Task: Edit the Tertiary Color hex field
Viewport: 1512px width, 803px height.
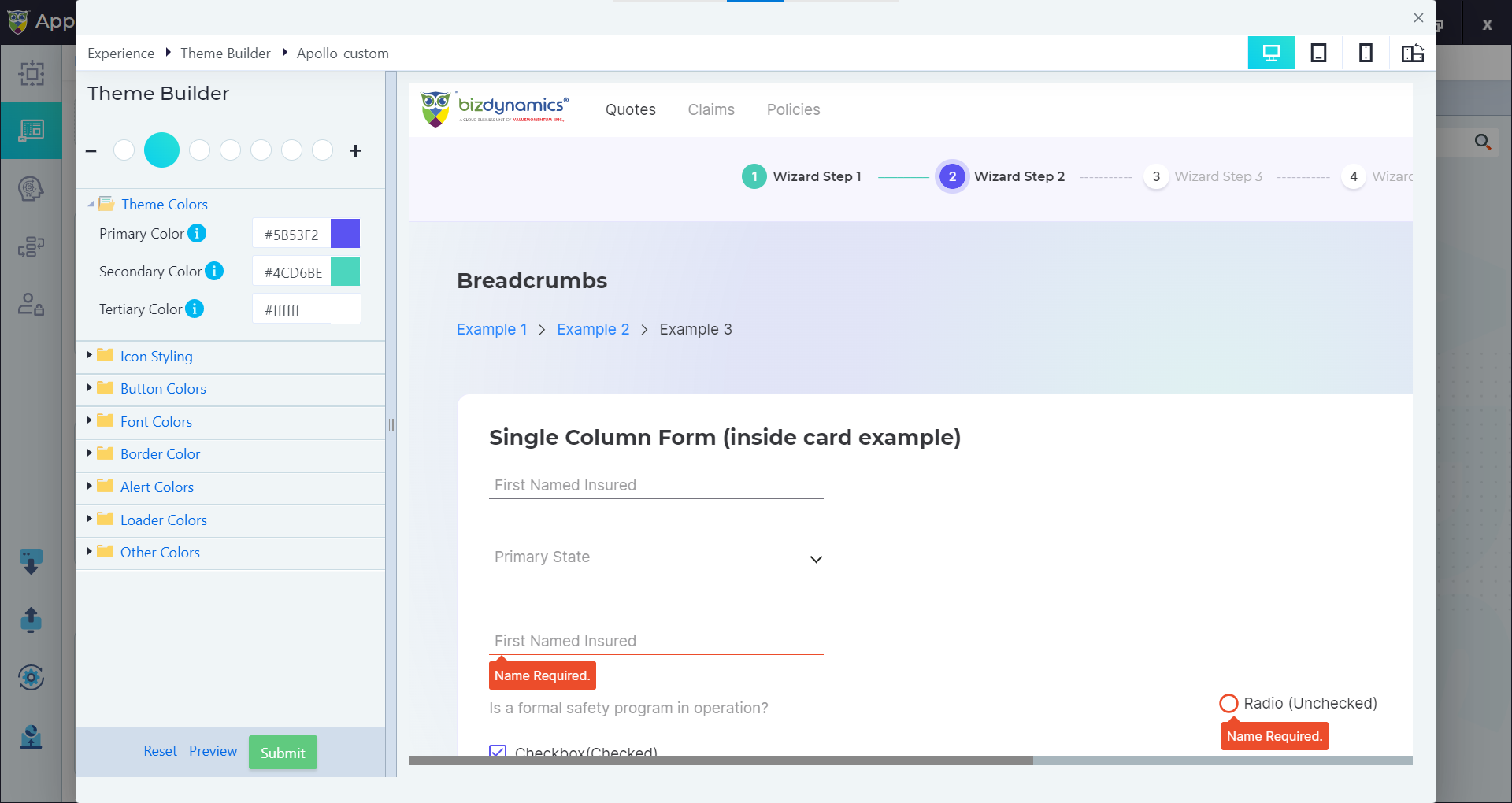Action: tap(291, 310)
